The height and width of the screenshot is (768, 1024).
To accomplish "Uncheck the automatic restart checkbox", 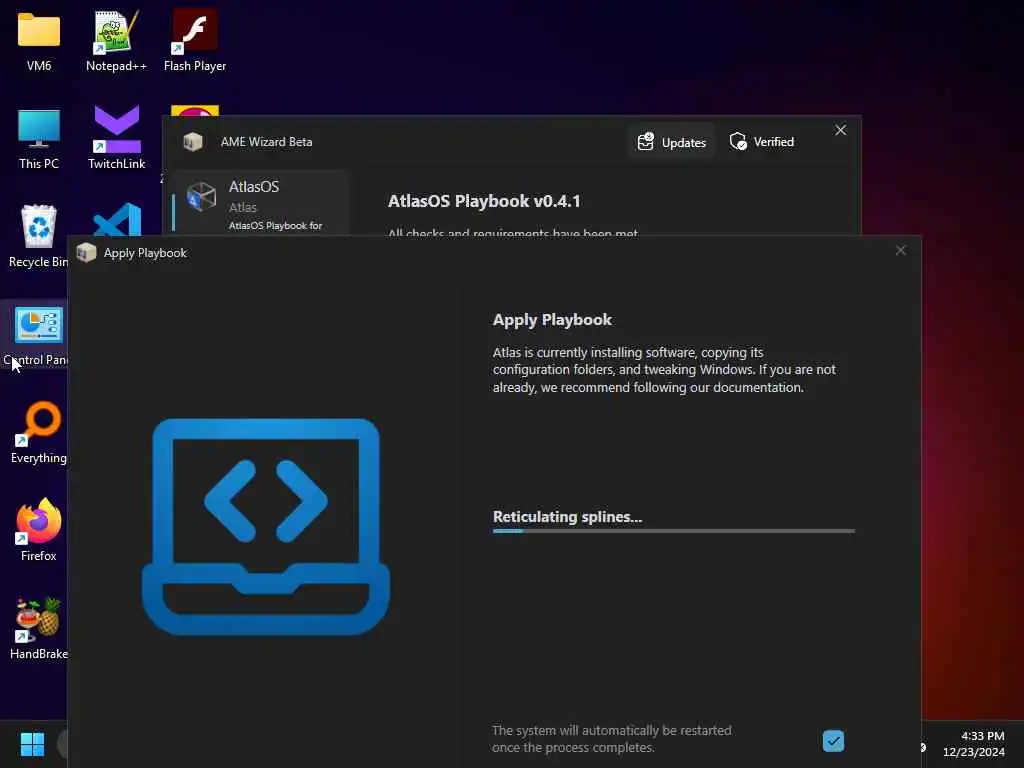I will tap(833, 741).
